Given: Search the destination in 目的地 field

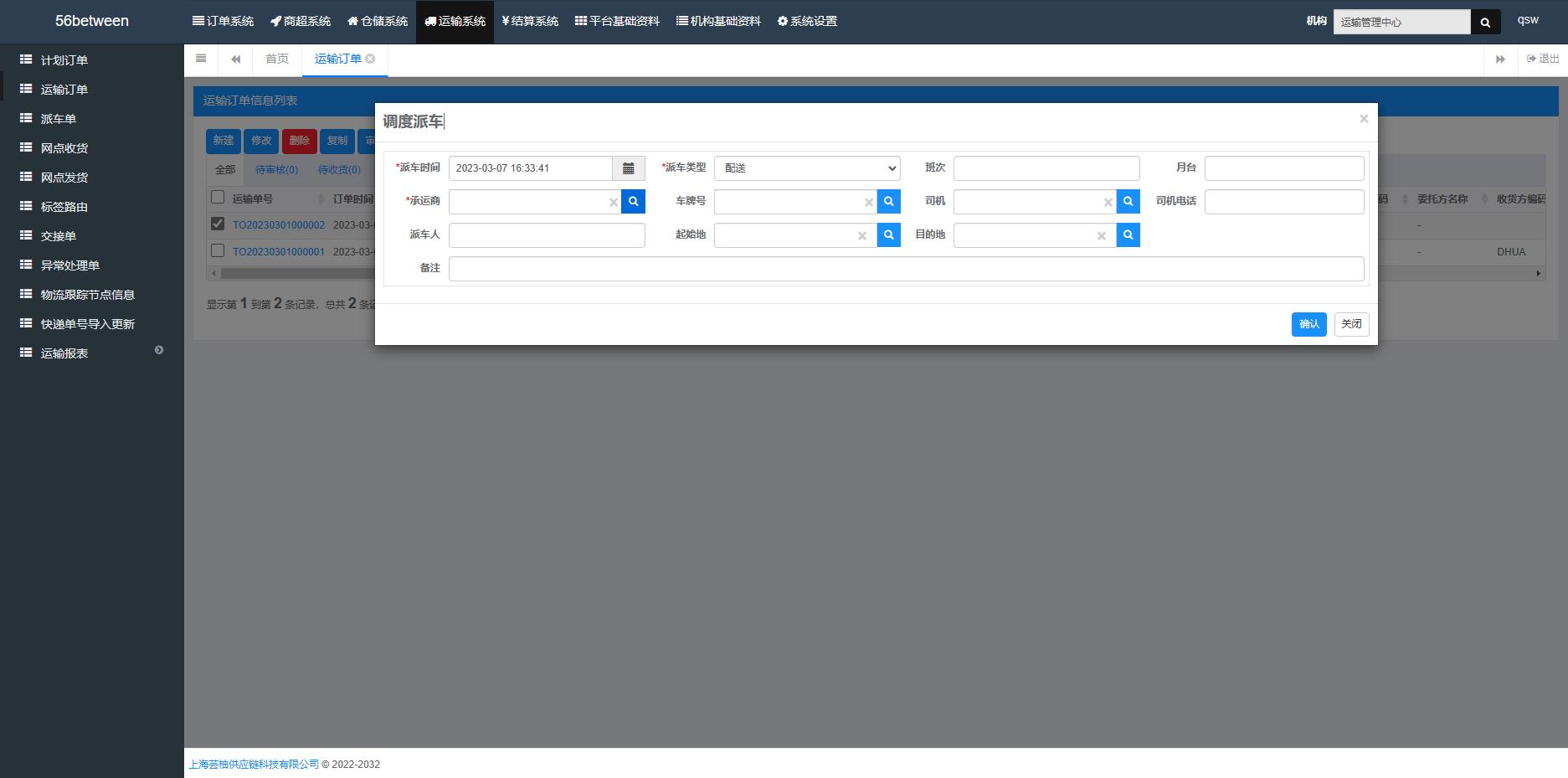Looking at the screenshot, I should pos(1128,235).
